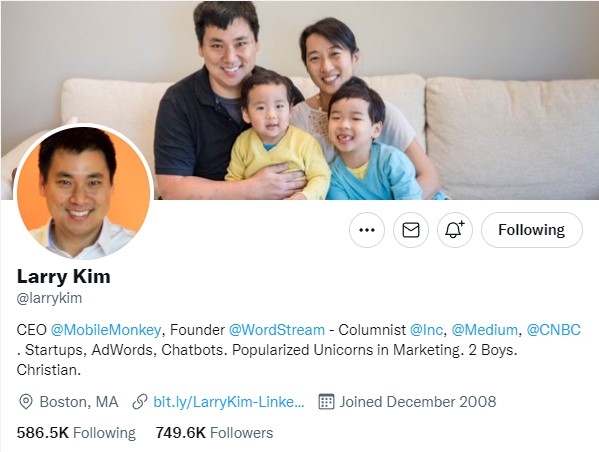The height and width of the screenshot is (452, 599).
Task: View the 749.6K Followers list
Action: pyautogui.click(x=214, y=433)
